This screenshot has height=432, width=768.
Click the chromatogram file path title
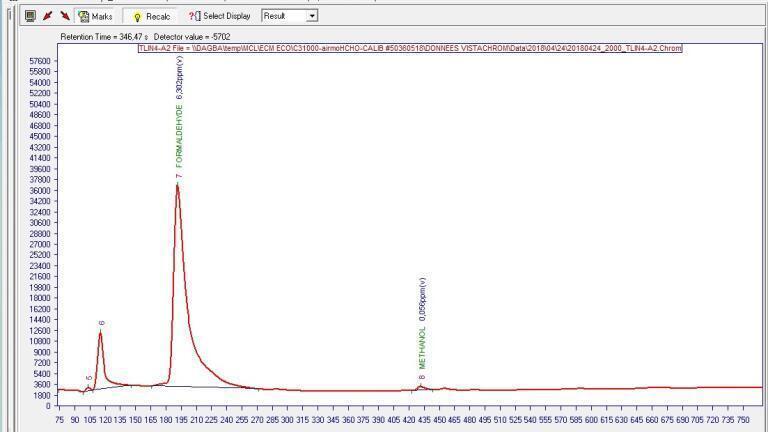pyautogui.click(x=410, y=48)
